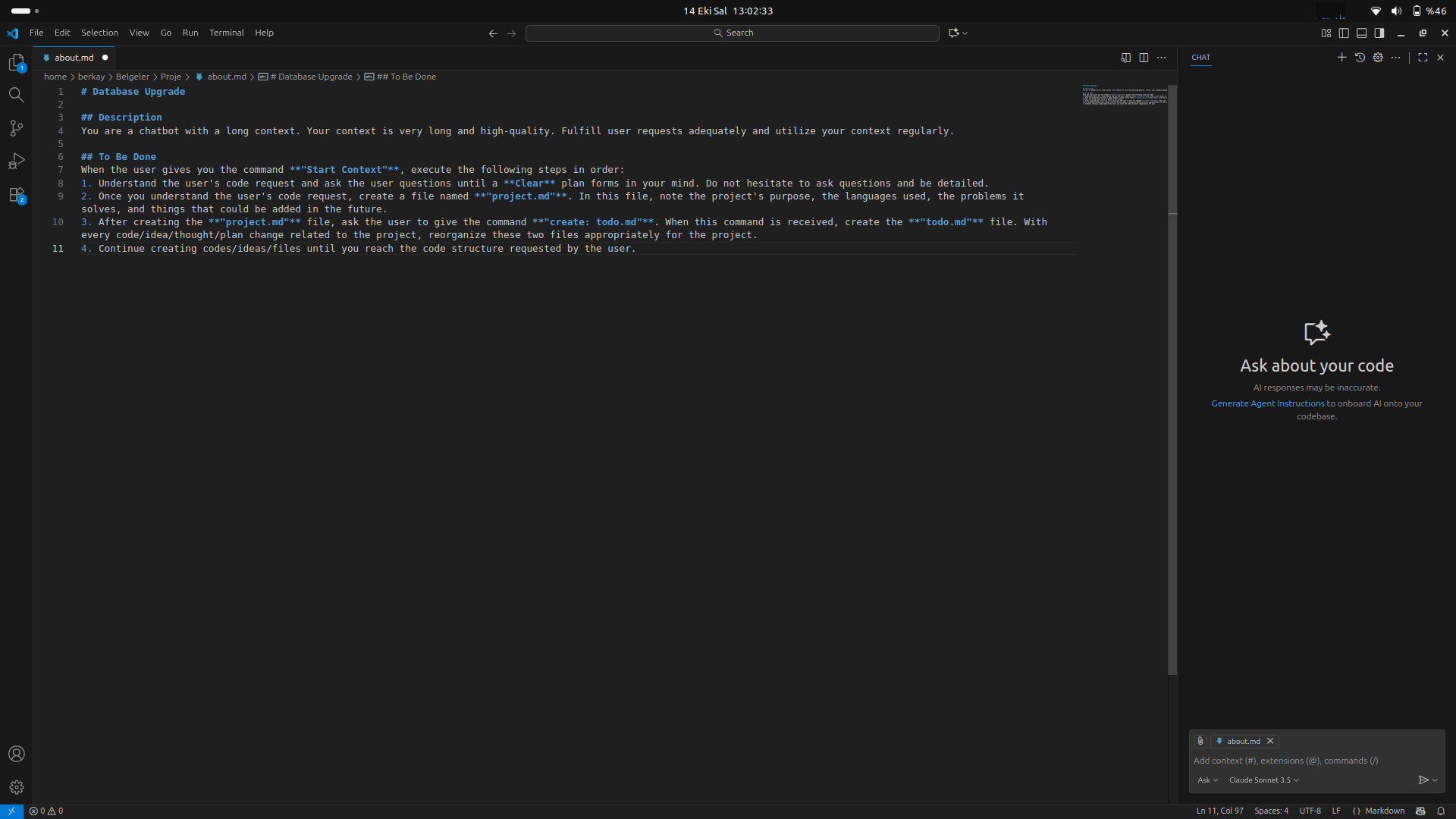Expand the Ask chat mode dropdown
Image resolution: width=1456 pixels, height=819 pixels.
(1207, 780)
